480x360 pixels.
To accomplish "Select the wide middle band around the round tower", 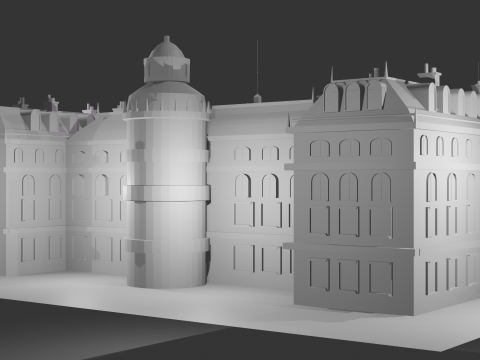I will pos(167,193).
